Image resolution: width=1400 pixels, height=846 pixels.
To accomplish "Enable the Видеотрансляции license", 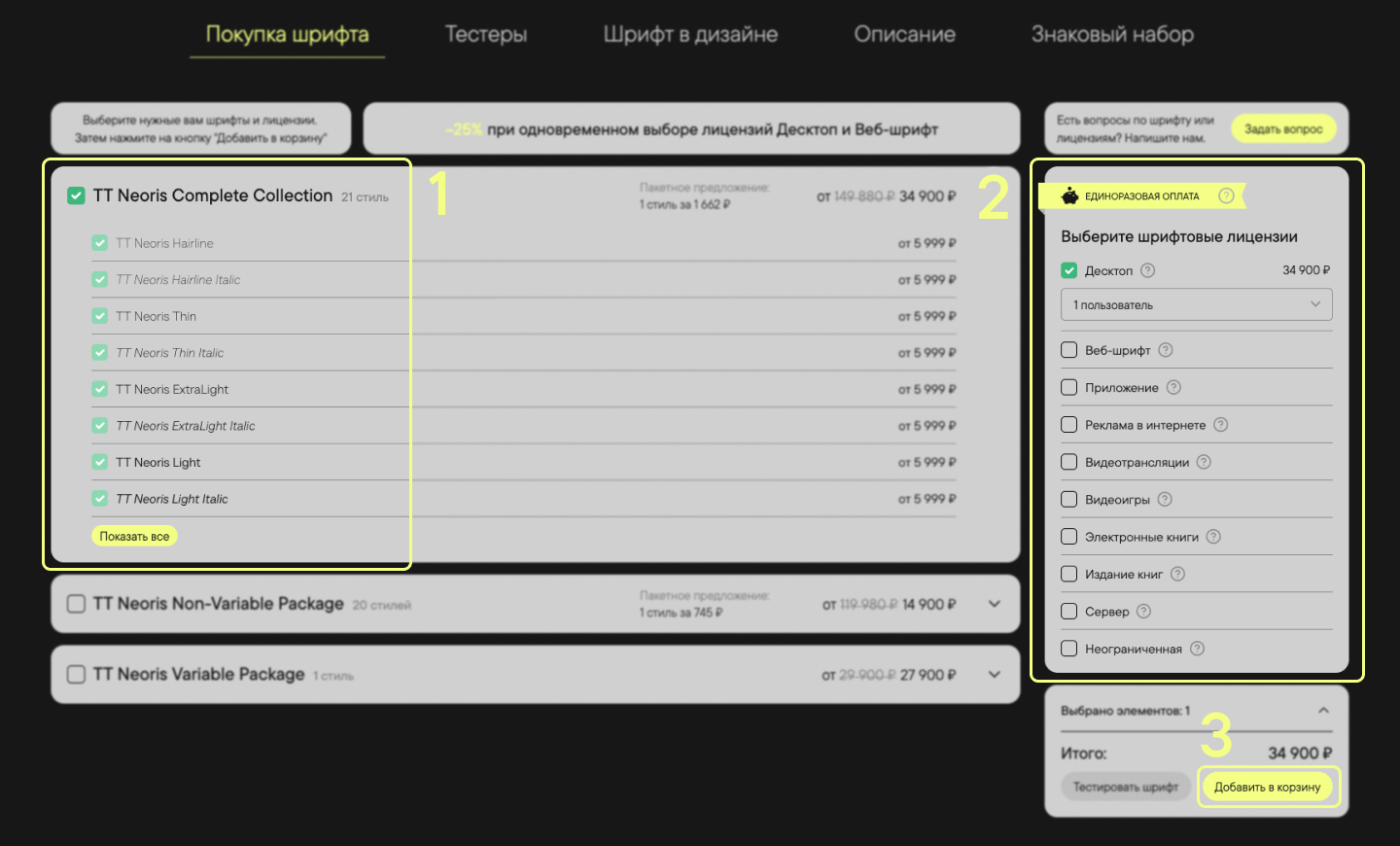I will point(1069,462).
